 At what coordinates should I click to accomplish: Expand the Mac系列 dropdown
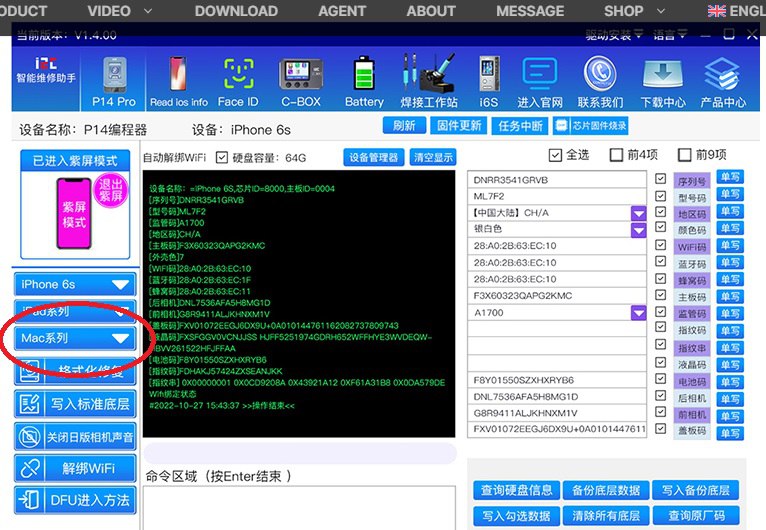tap(75, 338)
